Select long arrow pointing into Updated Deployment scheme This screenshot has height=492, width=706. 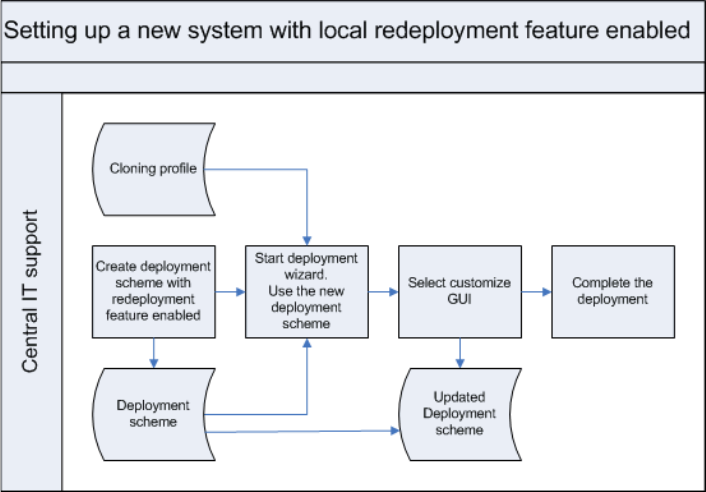tap(300, 431)
